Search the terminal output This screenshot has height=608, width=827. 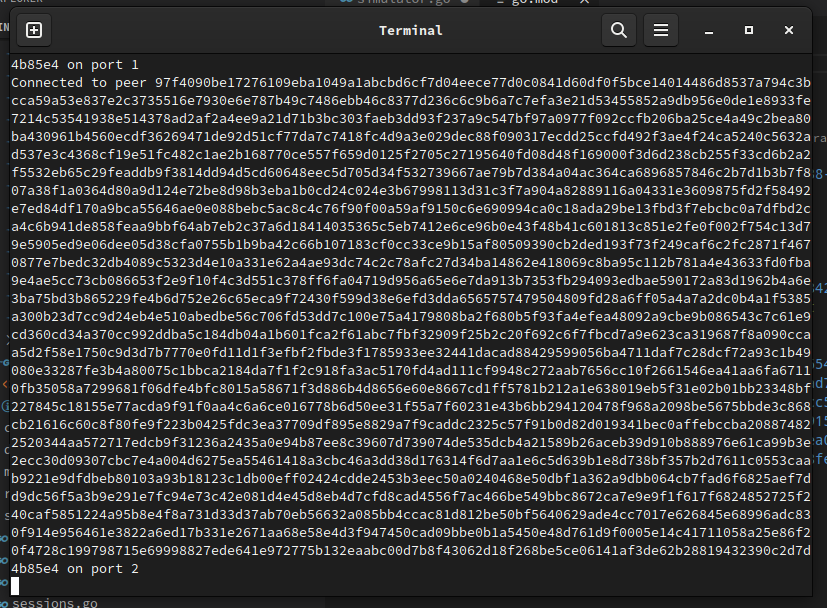(x=619, y=30)
